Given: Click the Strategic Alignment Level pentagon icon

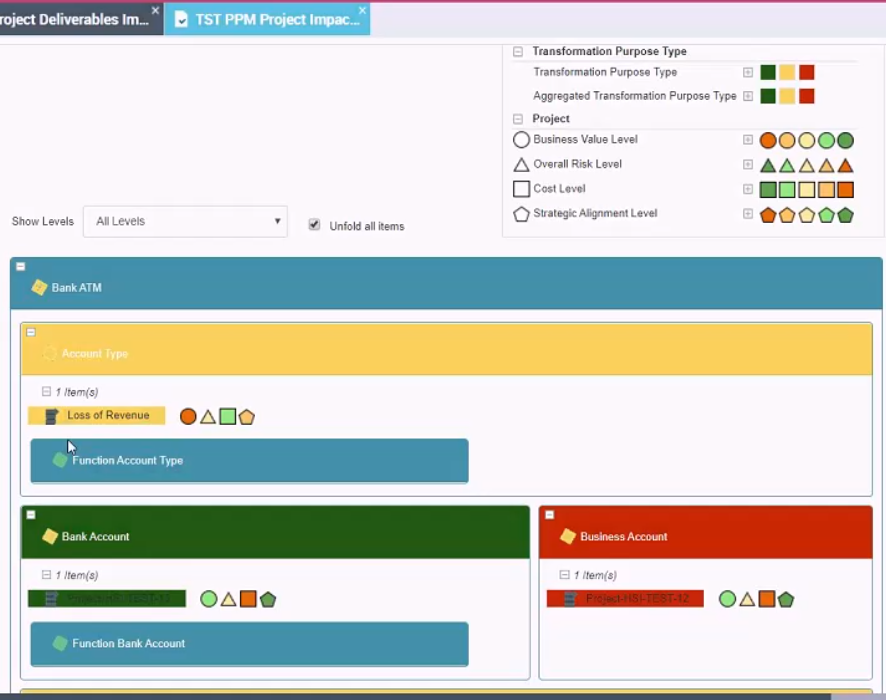Looking at the screenshot, I should click(x=521, y=214).
